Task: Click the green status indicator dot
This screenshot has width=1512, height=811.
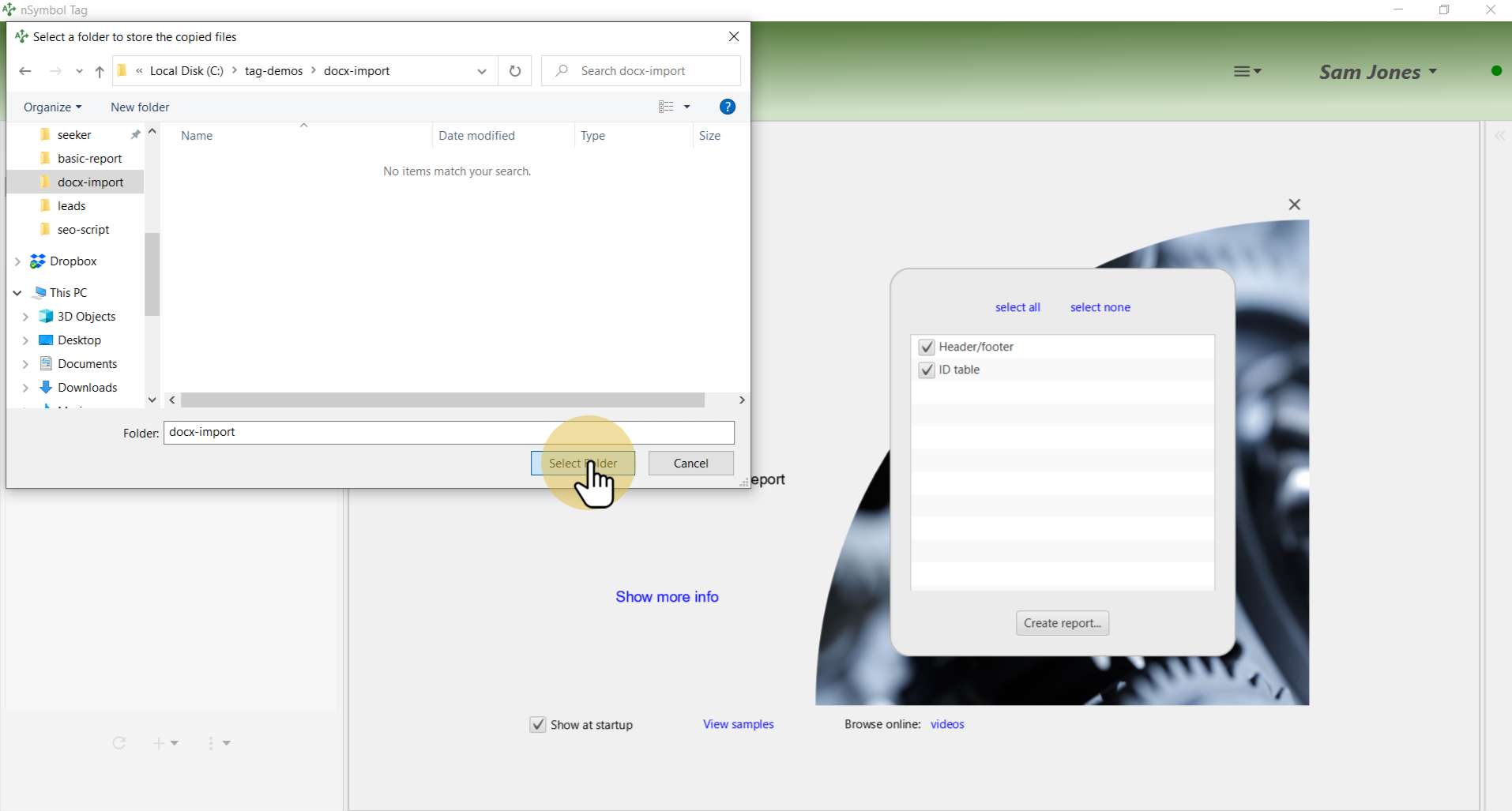Action: coord(1496,71)
